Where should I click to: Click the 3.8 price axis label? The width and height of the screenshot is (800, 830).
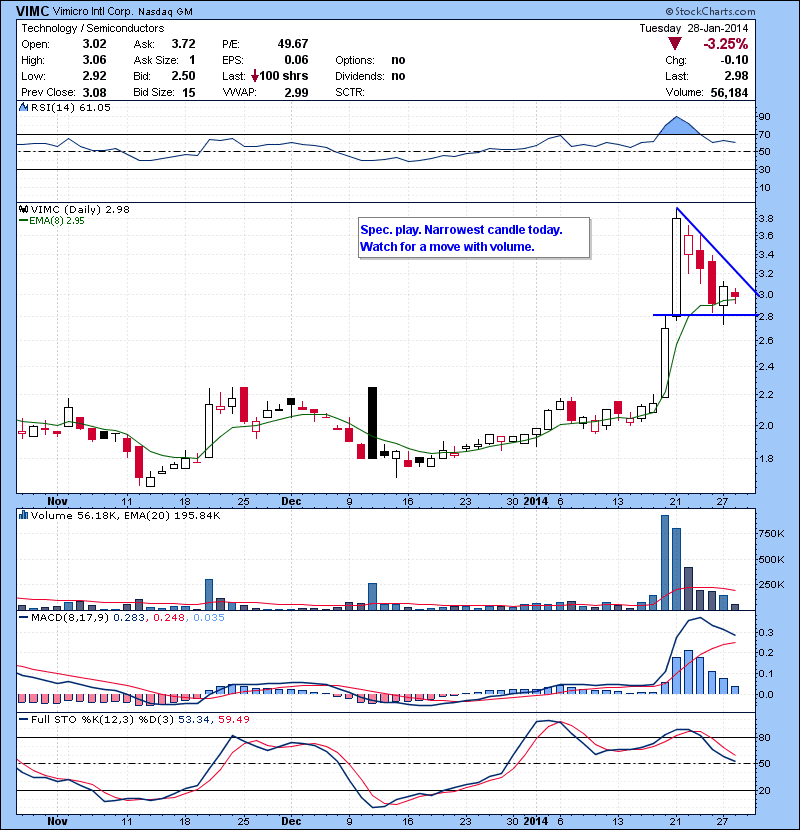pyautogui.click(x=766, y=218)
